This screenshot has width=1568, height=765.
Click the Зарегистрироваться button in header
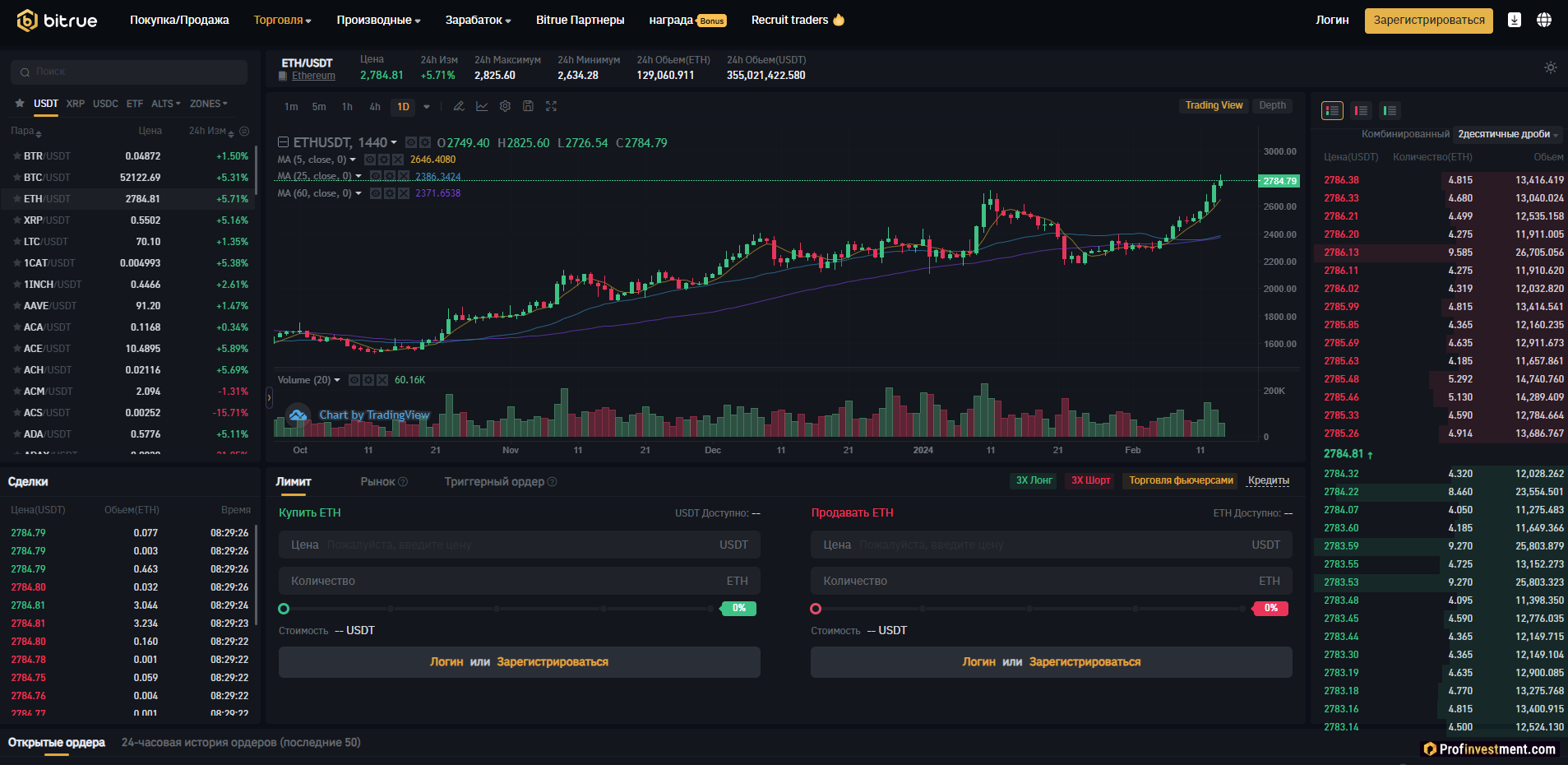tap(1429, 21)
